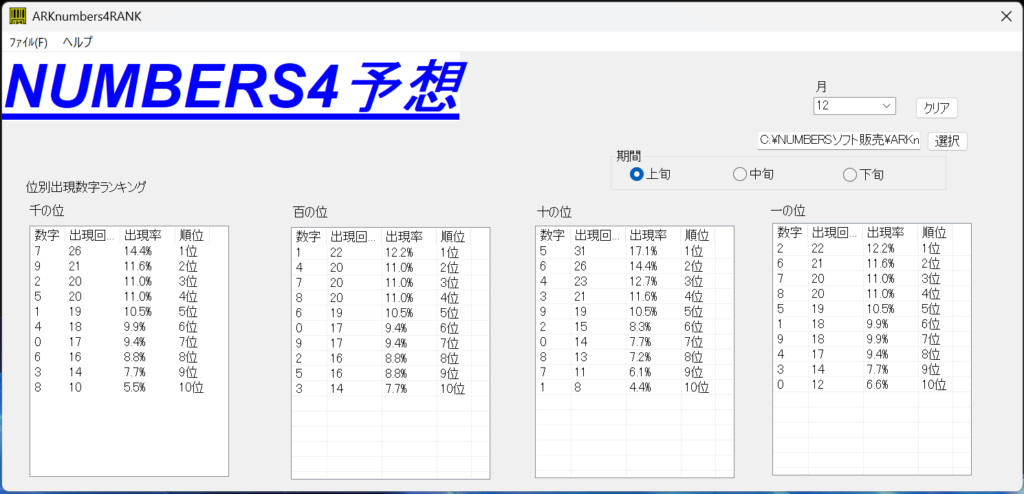Select the 上旬 radio button

click(636, 174)
